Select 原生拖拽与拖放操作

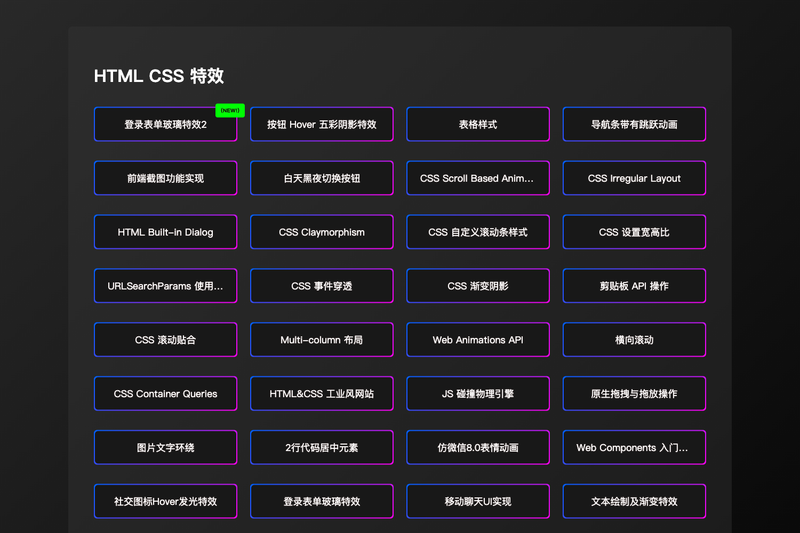coord(634,393)
